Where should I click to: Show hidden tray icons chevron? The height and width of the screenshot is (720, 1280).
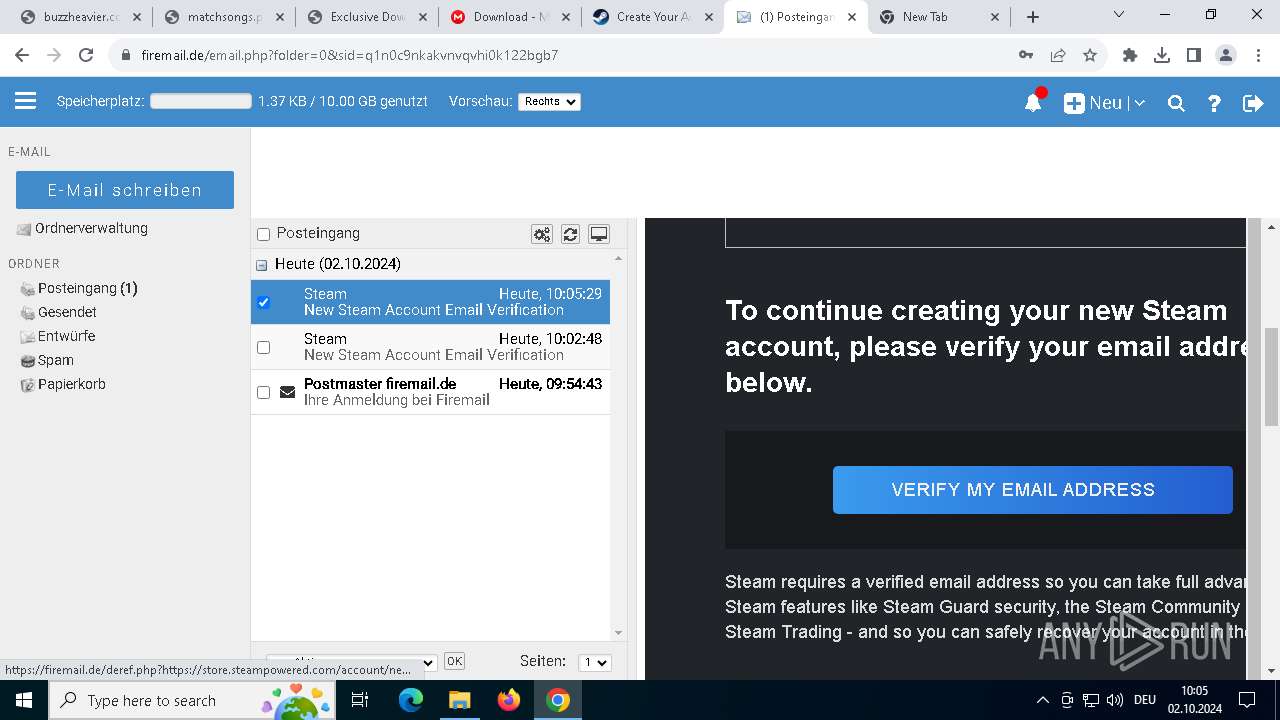pos(1042,700)
